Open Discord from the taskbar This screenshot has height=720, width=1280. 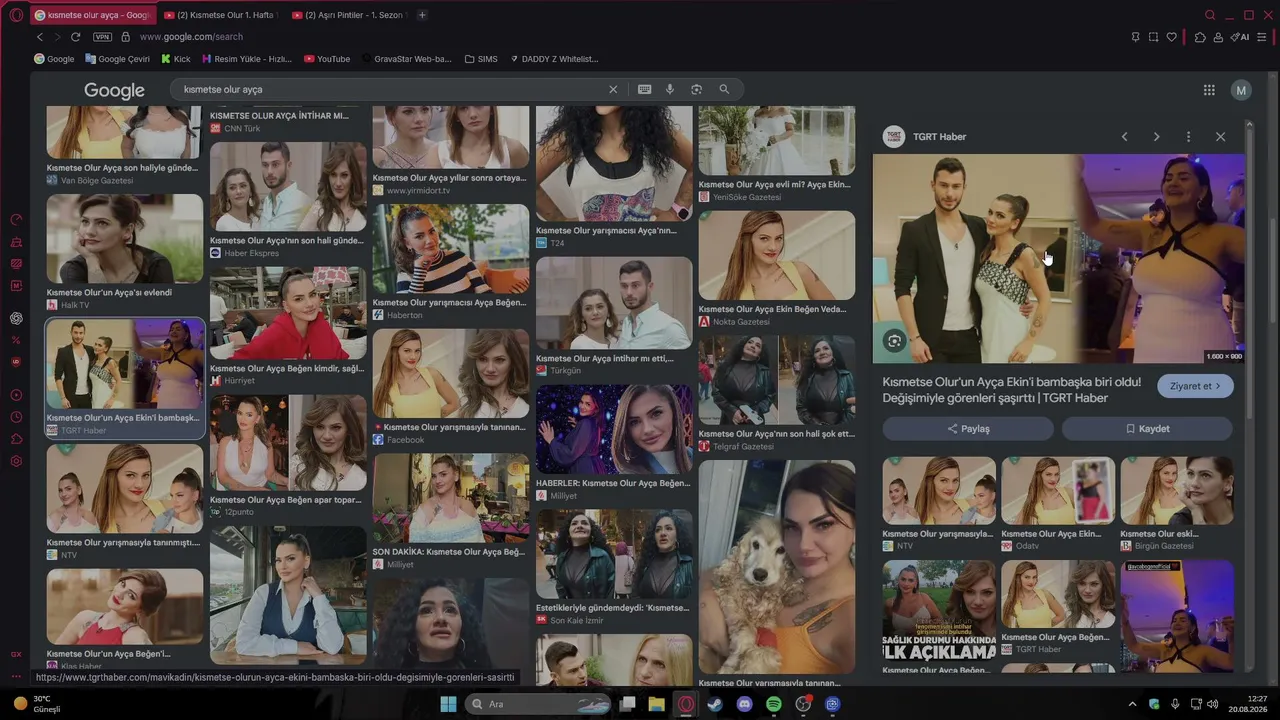pyautogui.click(x=744, y=704)
